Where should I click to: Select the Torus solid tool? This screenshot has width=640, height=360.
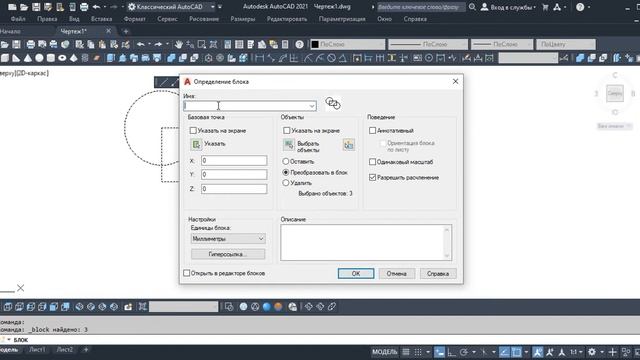tap(62, 58)
